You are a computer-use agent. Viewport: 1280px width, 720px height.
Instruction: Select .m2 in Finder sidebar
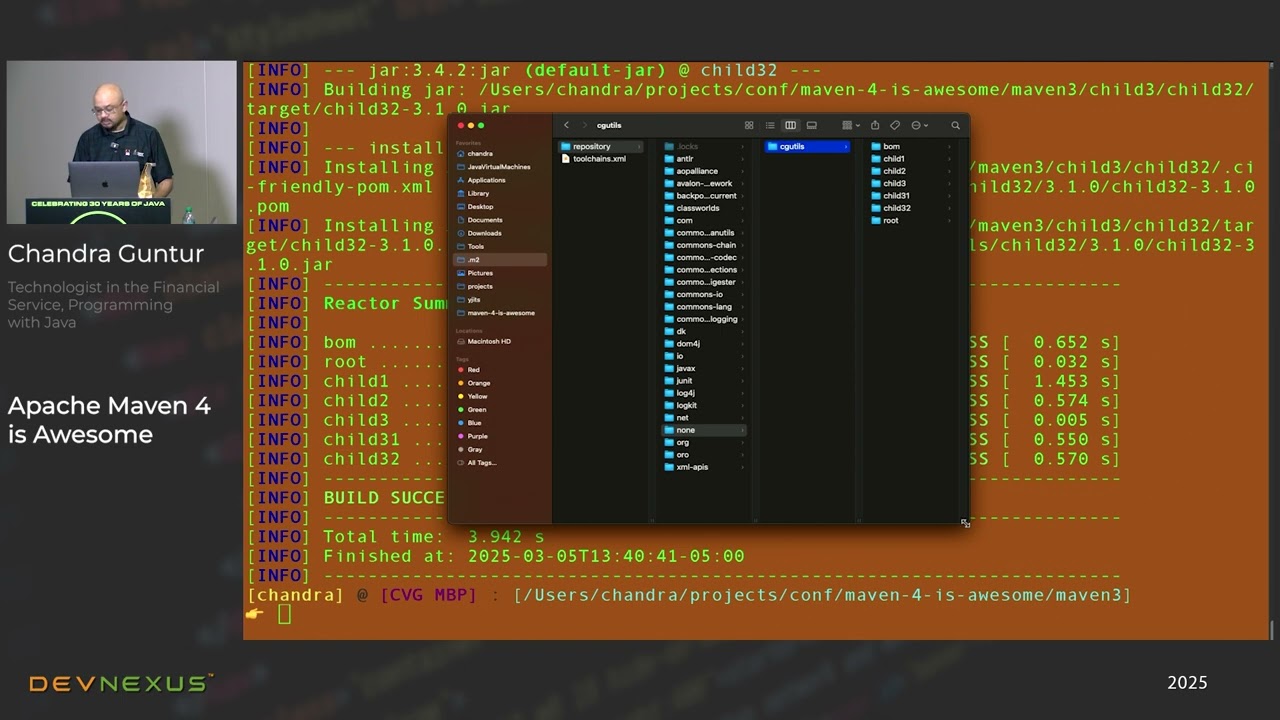[499, 259]
